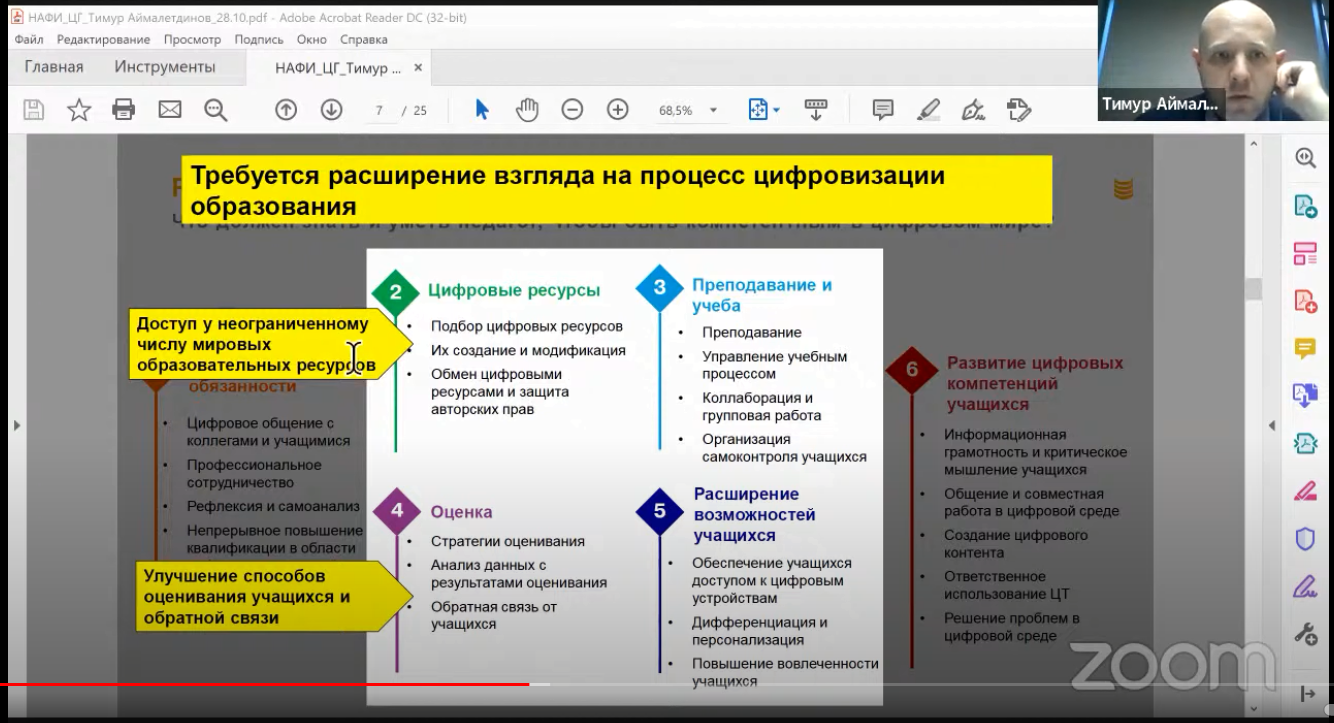Add a comment with speech bubble icon

point(882,110)
